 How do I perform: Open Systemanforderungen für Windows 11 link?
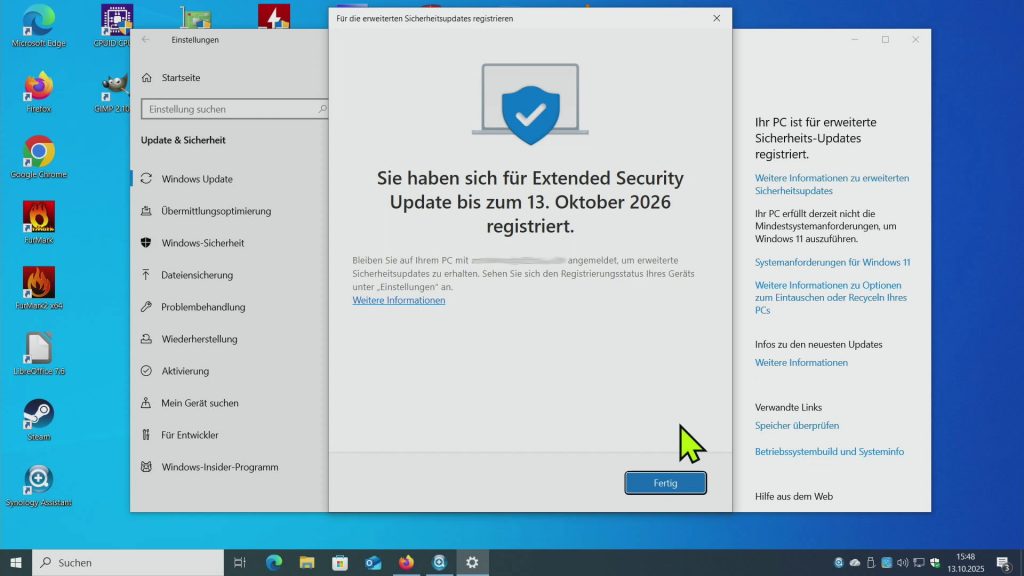click(832, 262)
